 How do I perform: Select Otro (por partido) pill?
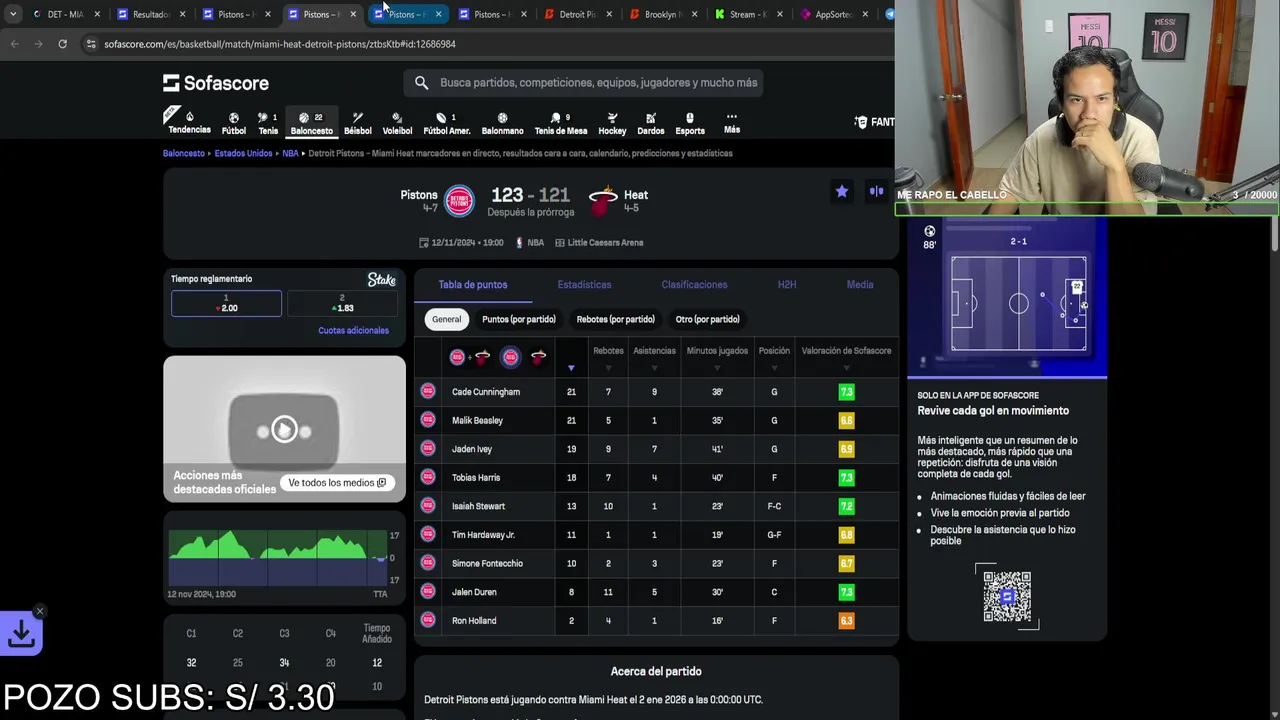(x=707, y=319)
